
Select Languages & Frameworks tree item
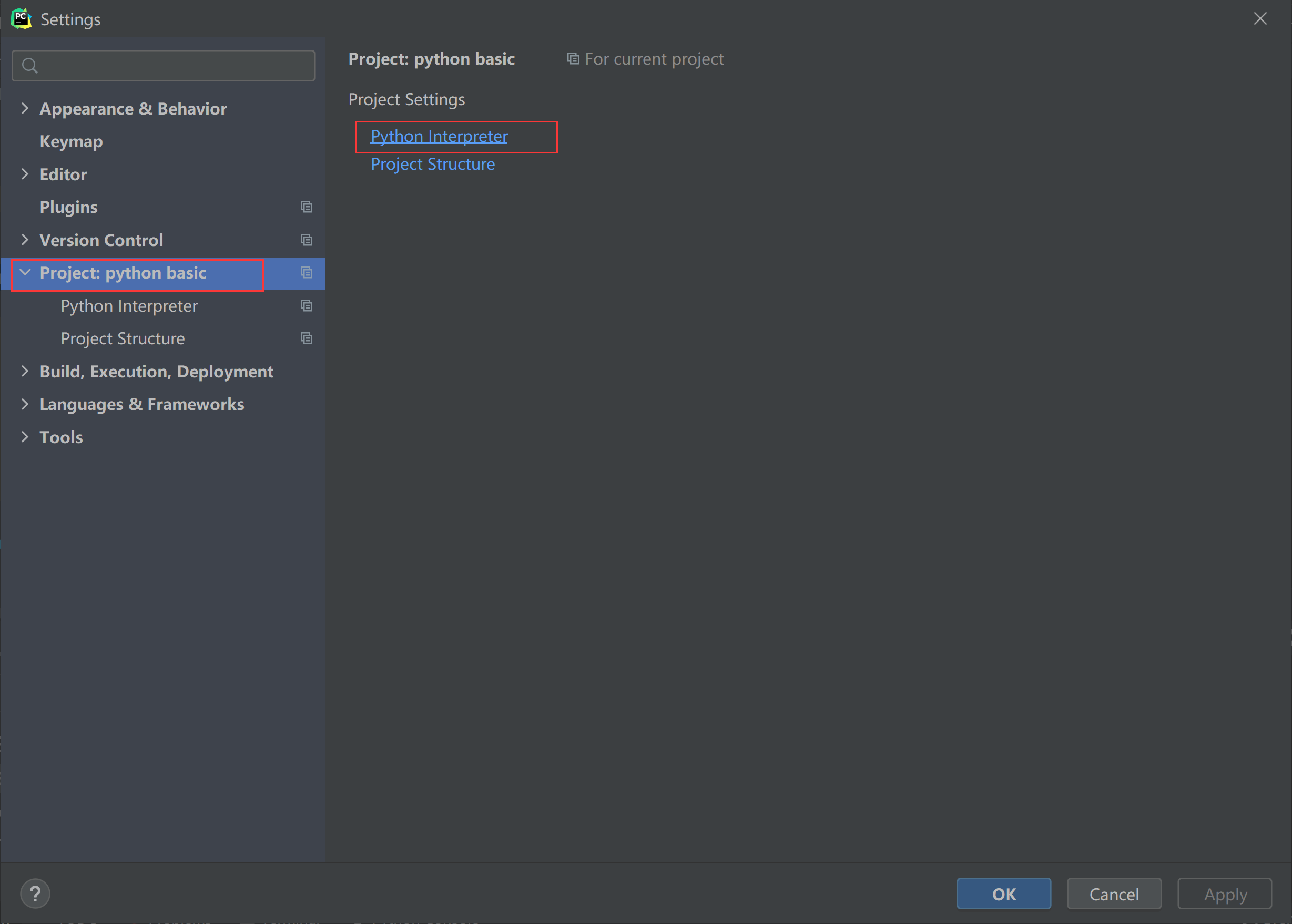[x=142, y=404]
